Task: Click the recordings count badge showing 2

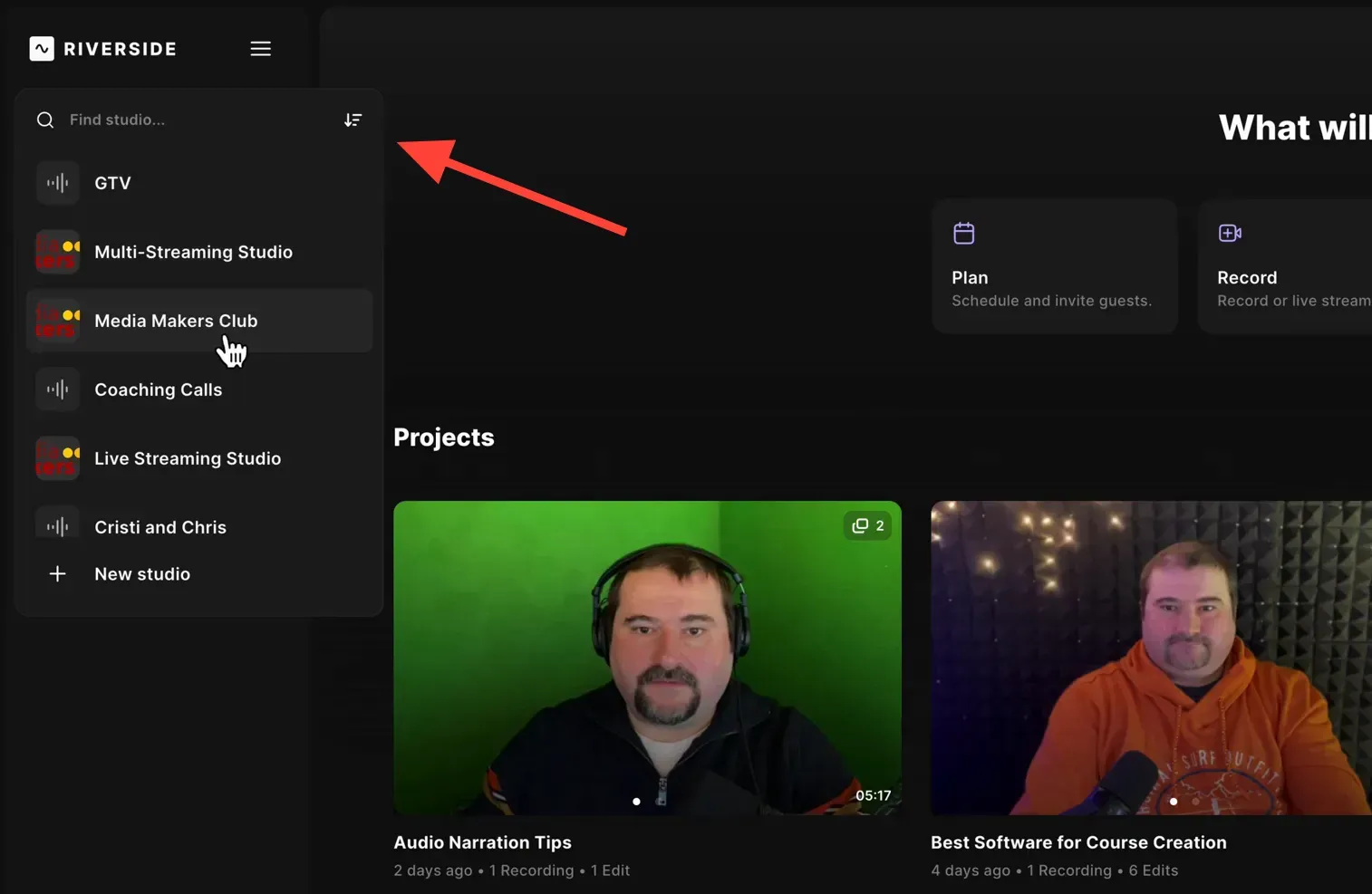Action: tap(867, 525)
